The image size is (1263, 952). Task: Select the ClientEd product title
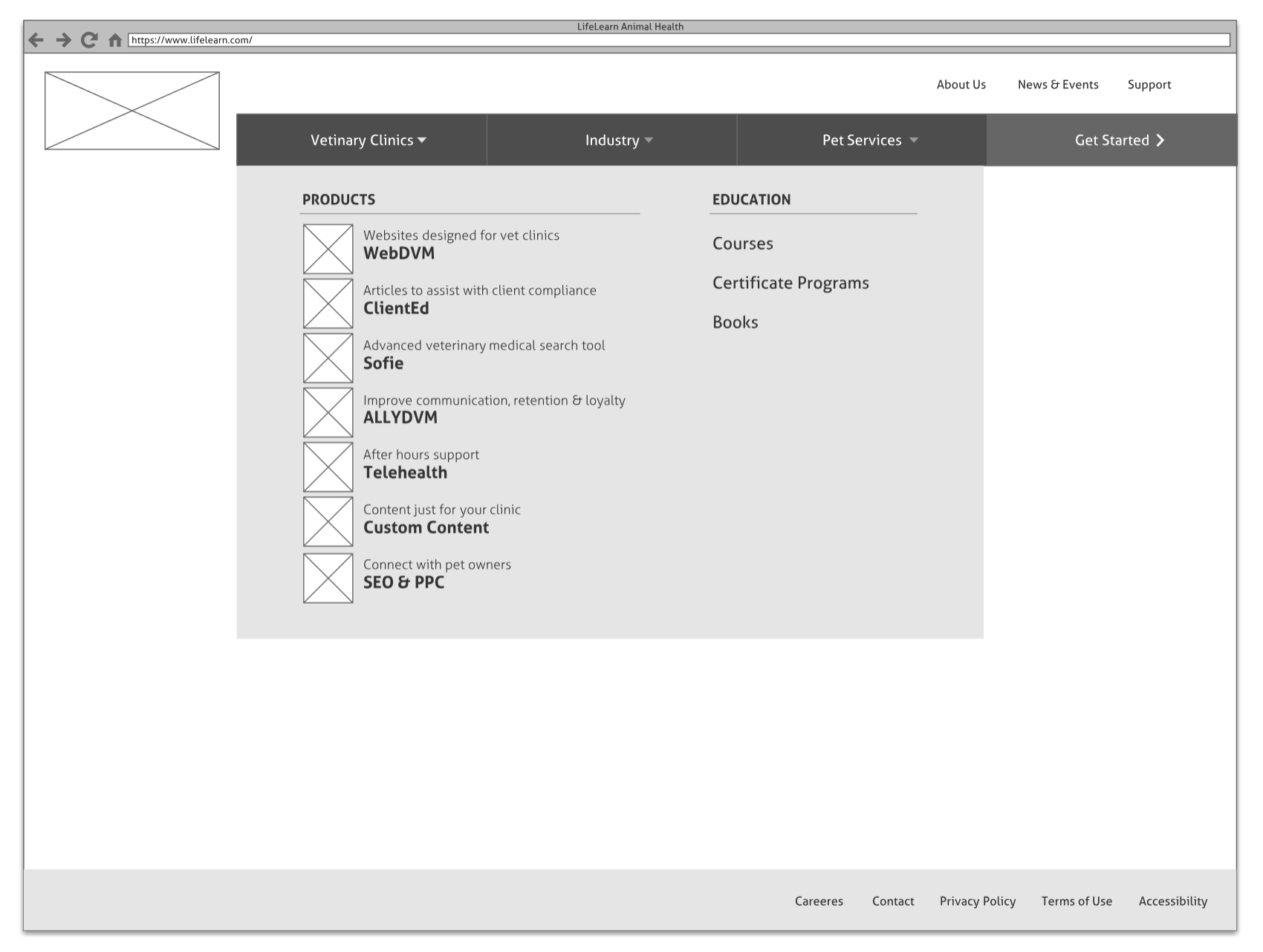396,308
